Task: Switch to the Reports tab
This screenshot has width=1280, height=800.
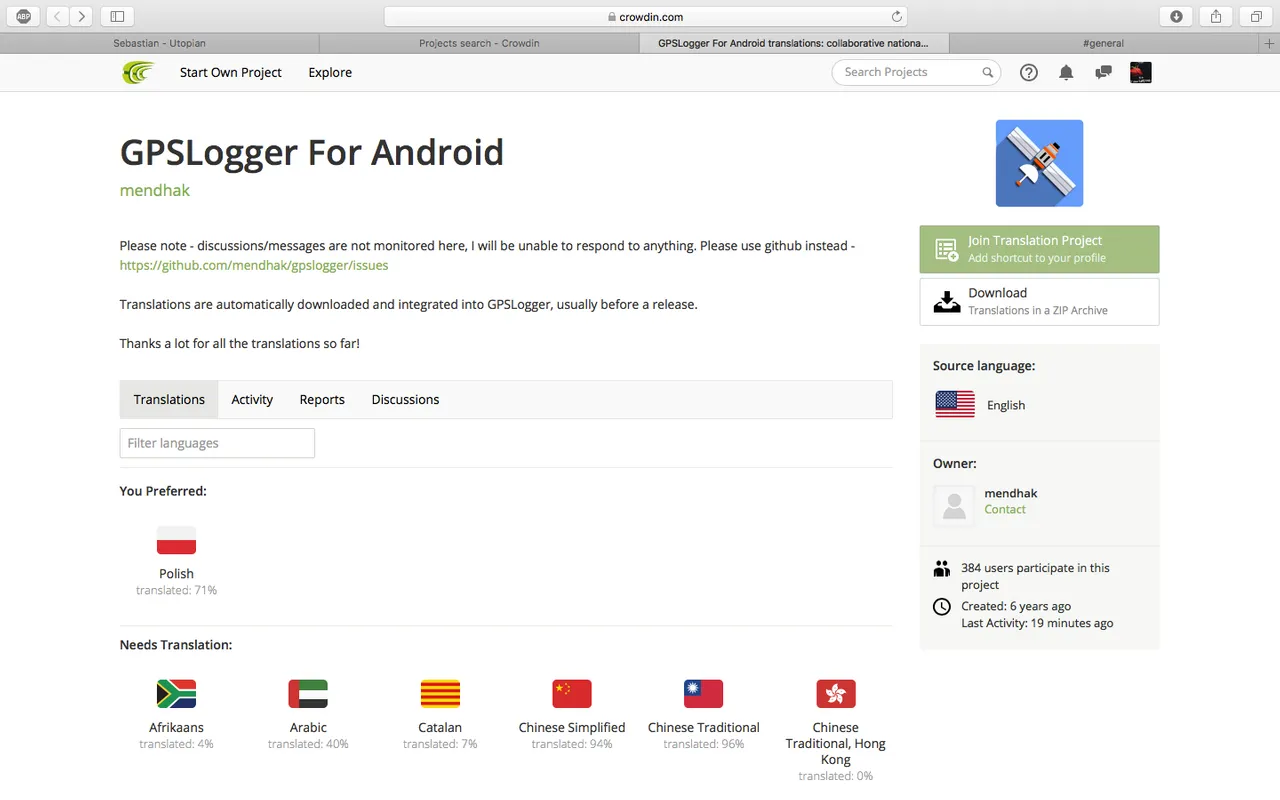Action: point(322,399)
